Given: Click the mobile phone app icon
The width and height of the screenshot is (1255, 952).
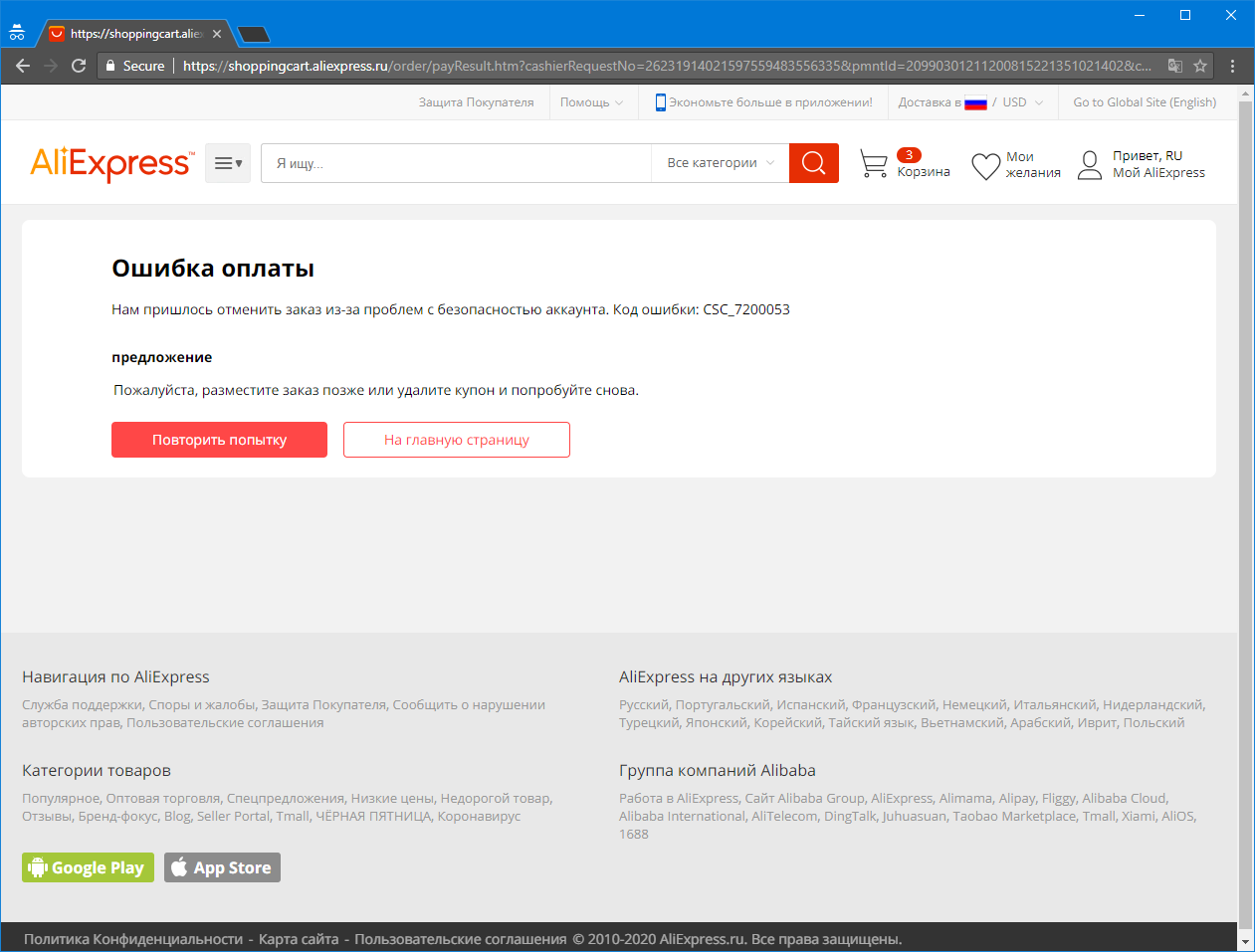Looking at the screenshot, I should pos(661,102).
